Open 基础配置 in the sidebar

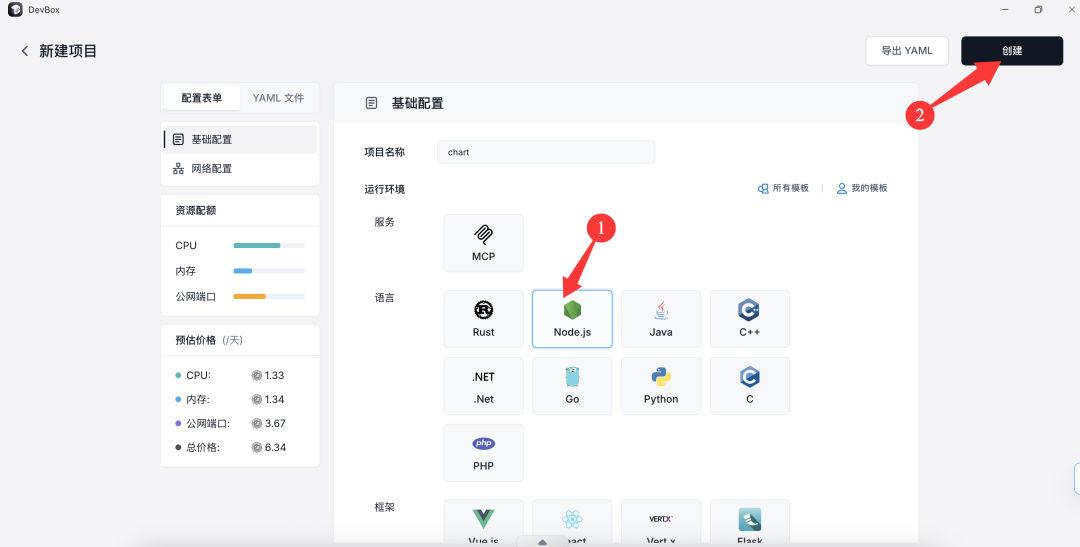tap(240, 139)
